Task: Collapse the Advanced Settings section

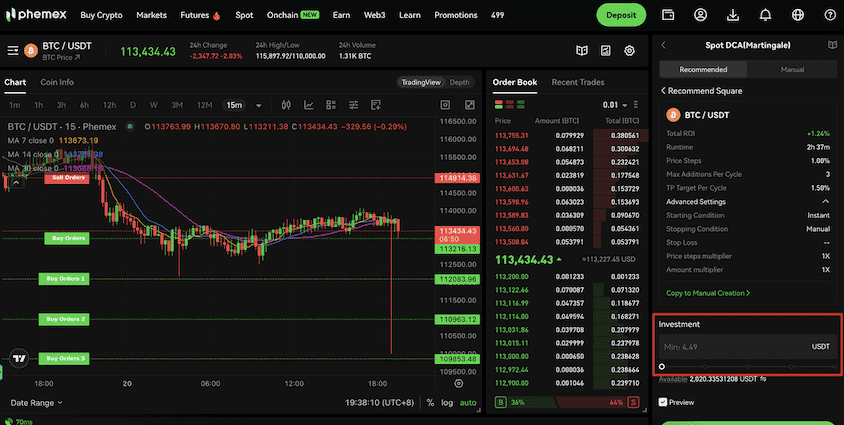Action: tap(825, 202)
